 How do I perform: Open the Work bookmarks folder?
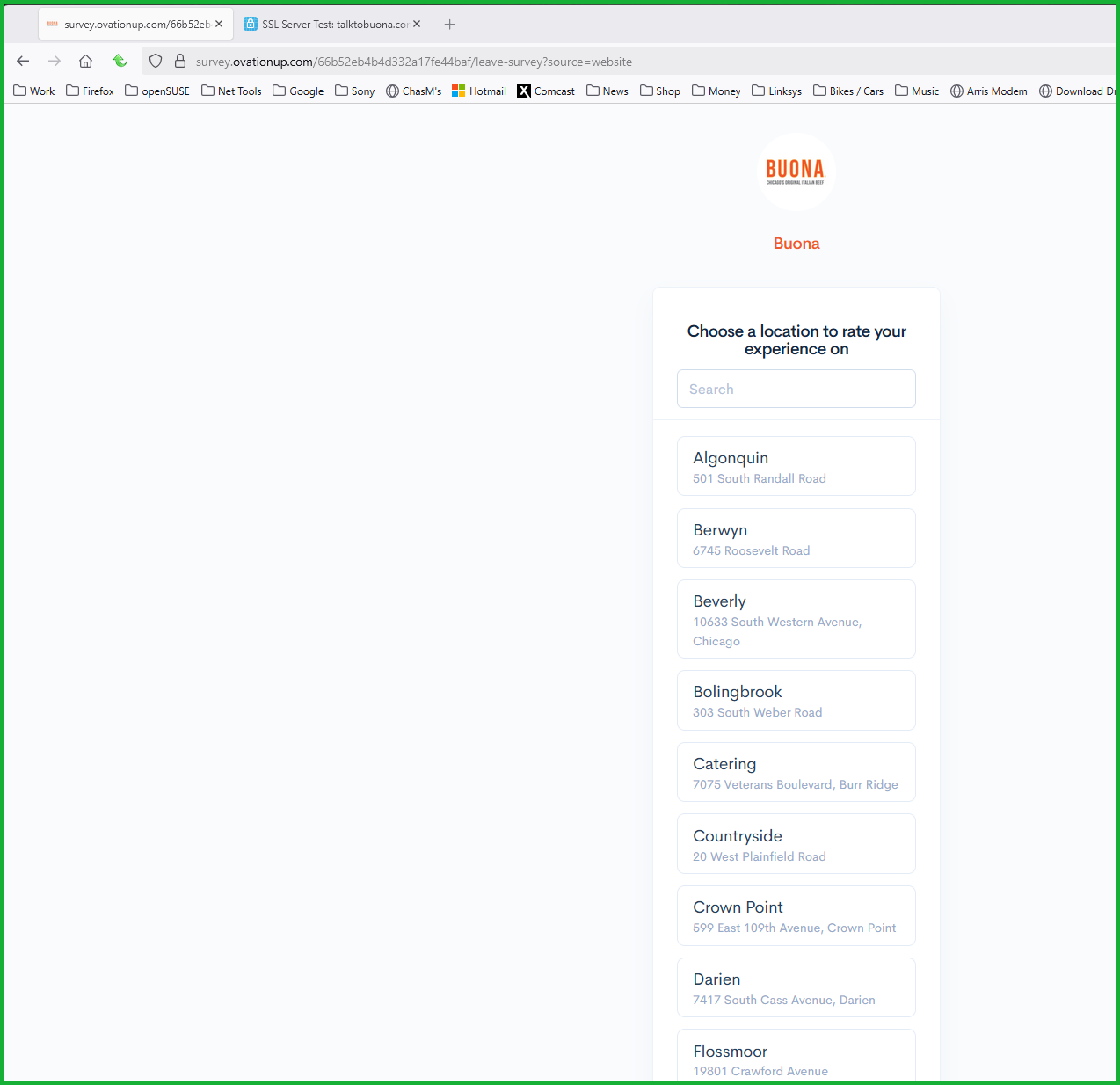point(33,91)
